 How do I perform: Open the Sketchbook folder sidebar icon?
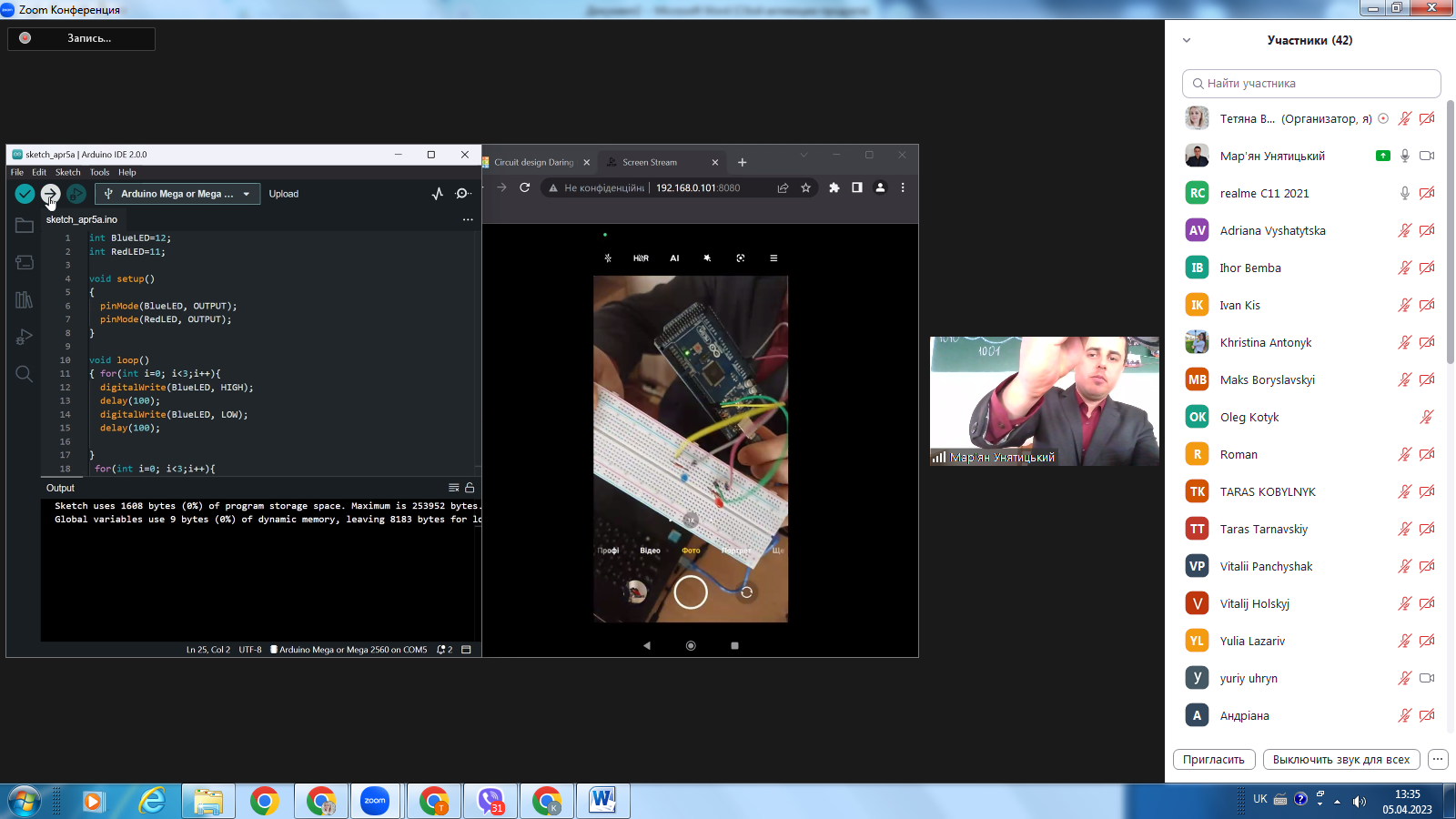click(x=25, y=226)
